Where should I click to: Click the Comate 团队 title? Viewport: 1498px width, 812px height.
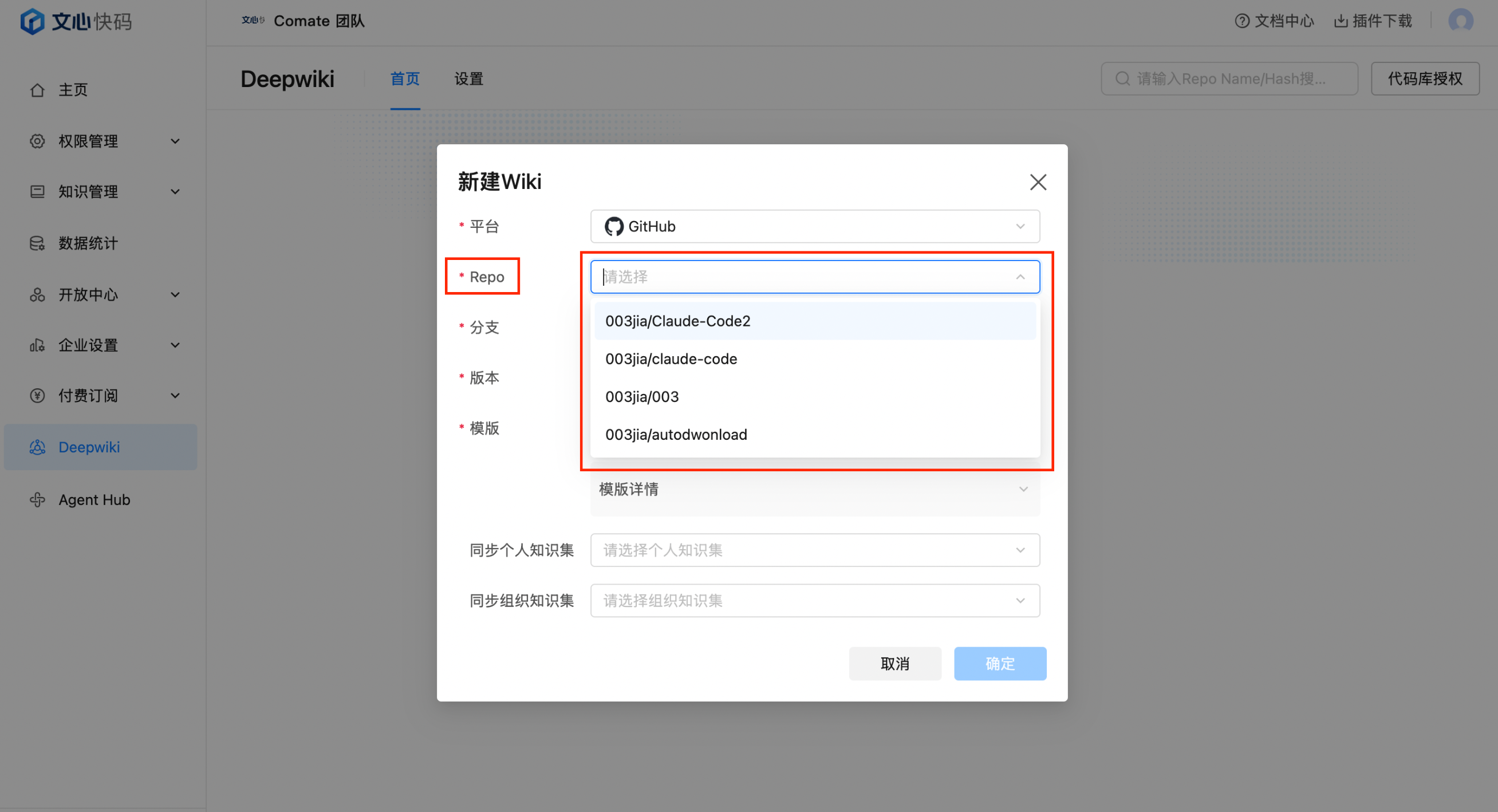[320, 21]
